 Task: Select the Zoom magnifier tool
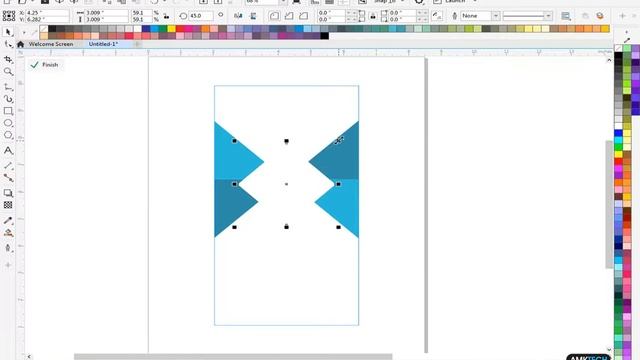click(8, 72)
